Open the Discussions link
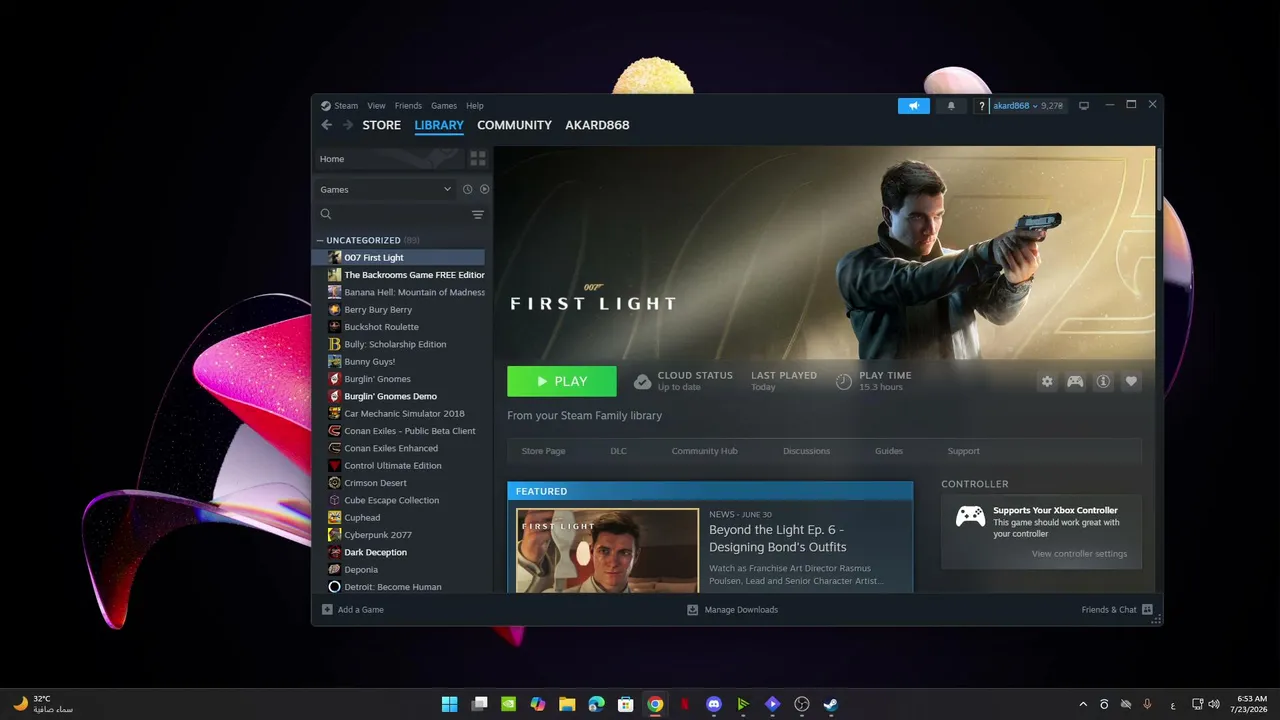The height and width of the screenshot is (720, 1280). coord(806,451)
